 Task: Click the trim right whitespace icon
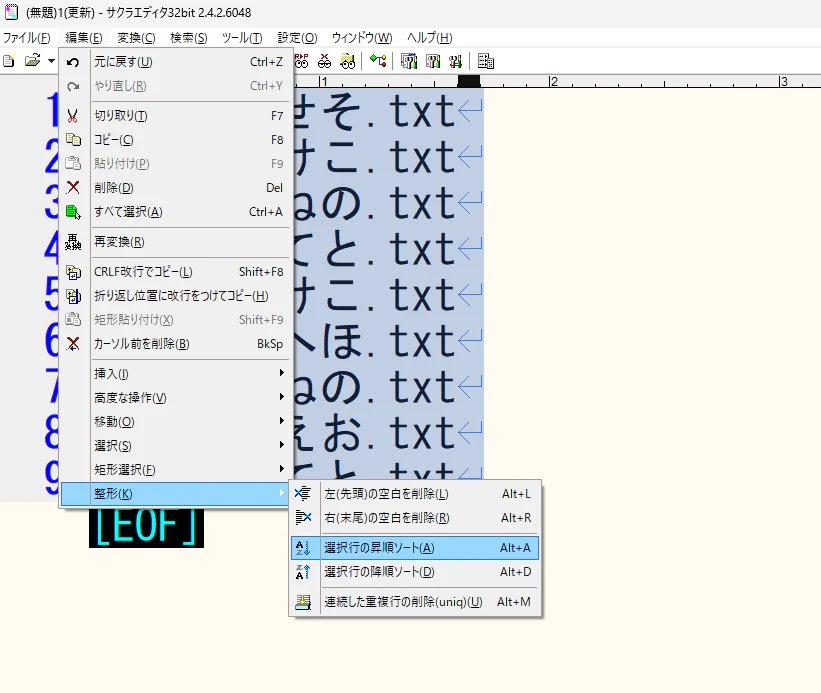(303, 518)
